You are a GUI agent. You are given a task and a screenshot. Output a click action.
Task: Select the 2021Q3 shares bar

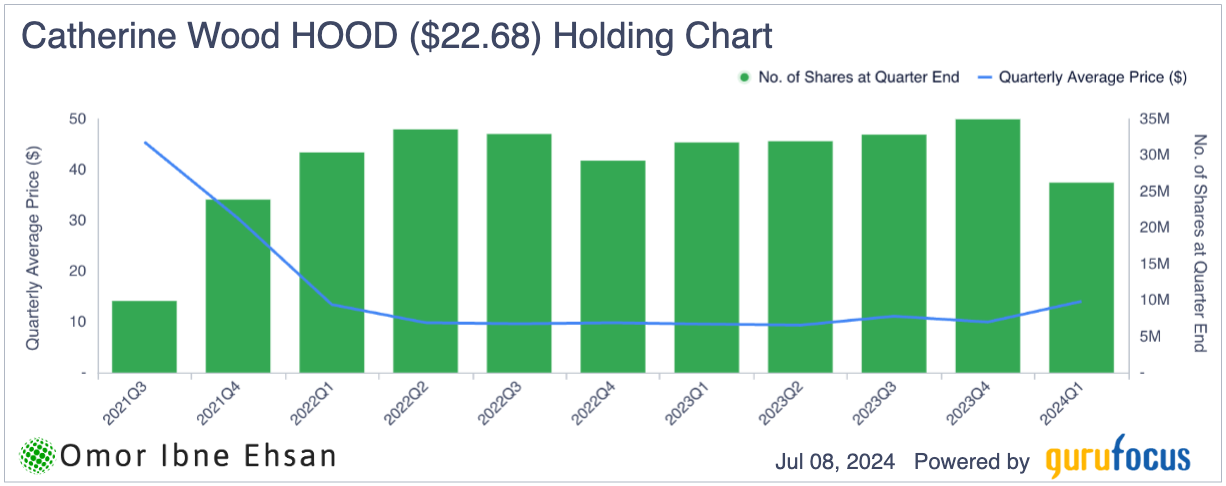point(144,337)
